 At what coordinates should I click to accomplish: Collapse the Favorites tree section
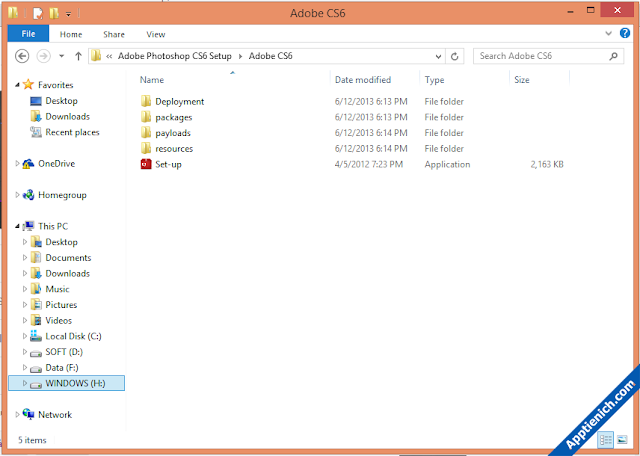click(17, 85)
